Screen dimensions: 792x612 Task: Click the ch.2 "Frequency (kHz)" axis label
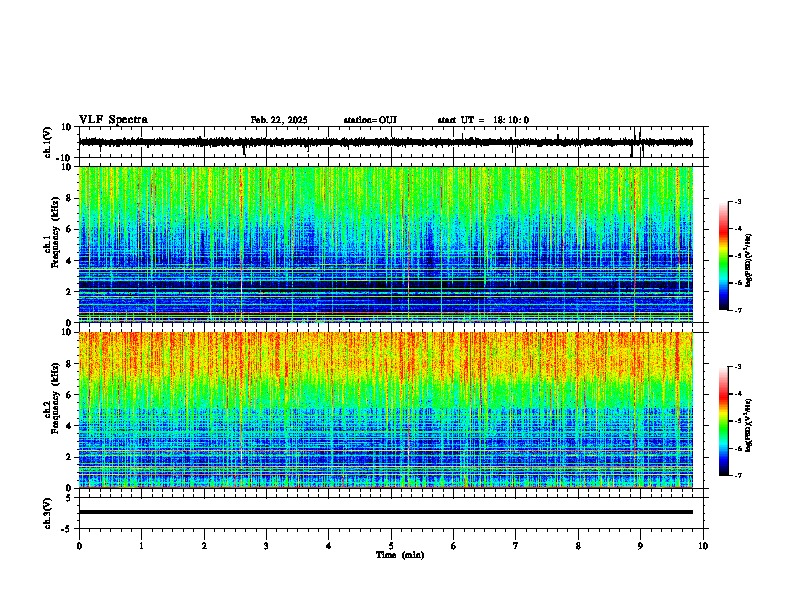55,398
